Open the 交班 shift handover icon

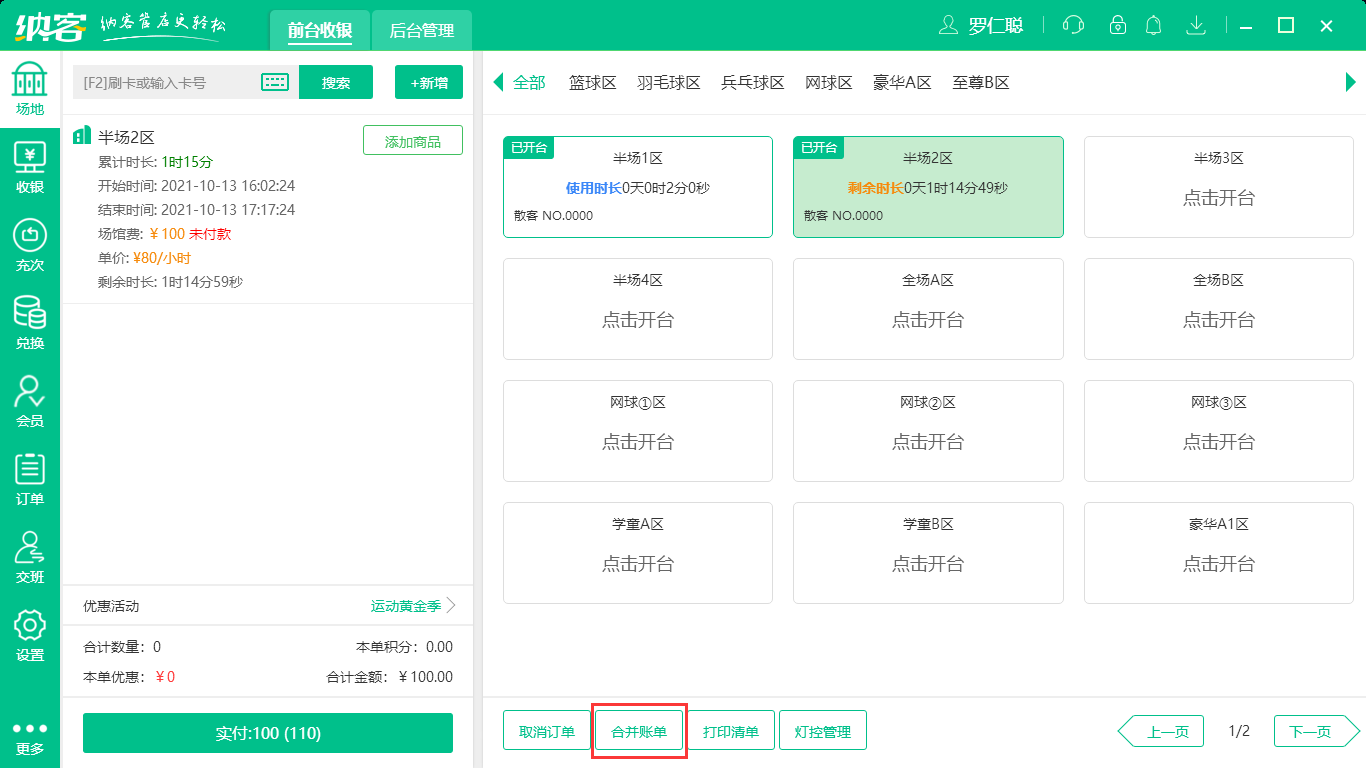coord(30,556)
